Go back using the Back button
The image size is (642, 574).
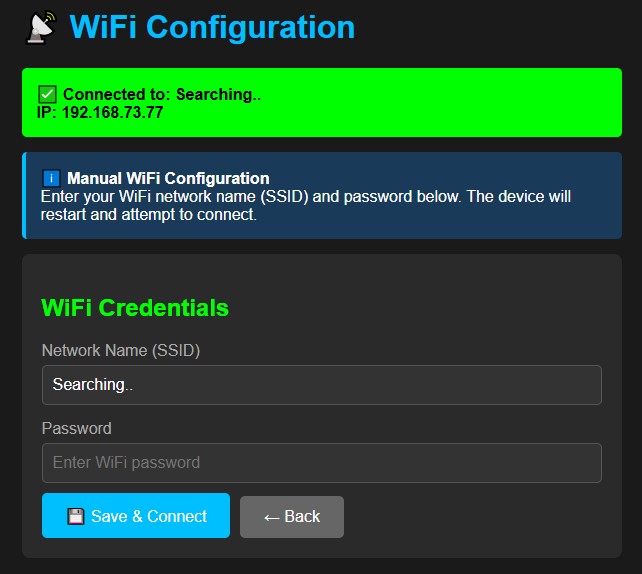(292, 516)
